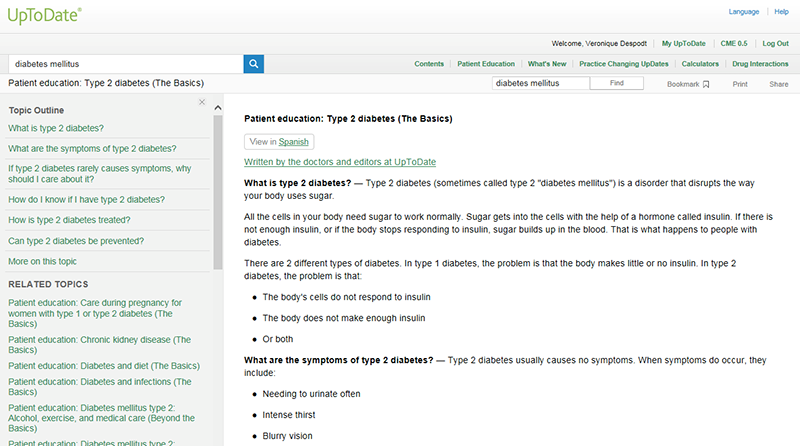Open the Help link
The height and width of the screenshot is (446, 800).
tap(781, 12)
